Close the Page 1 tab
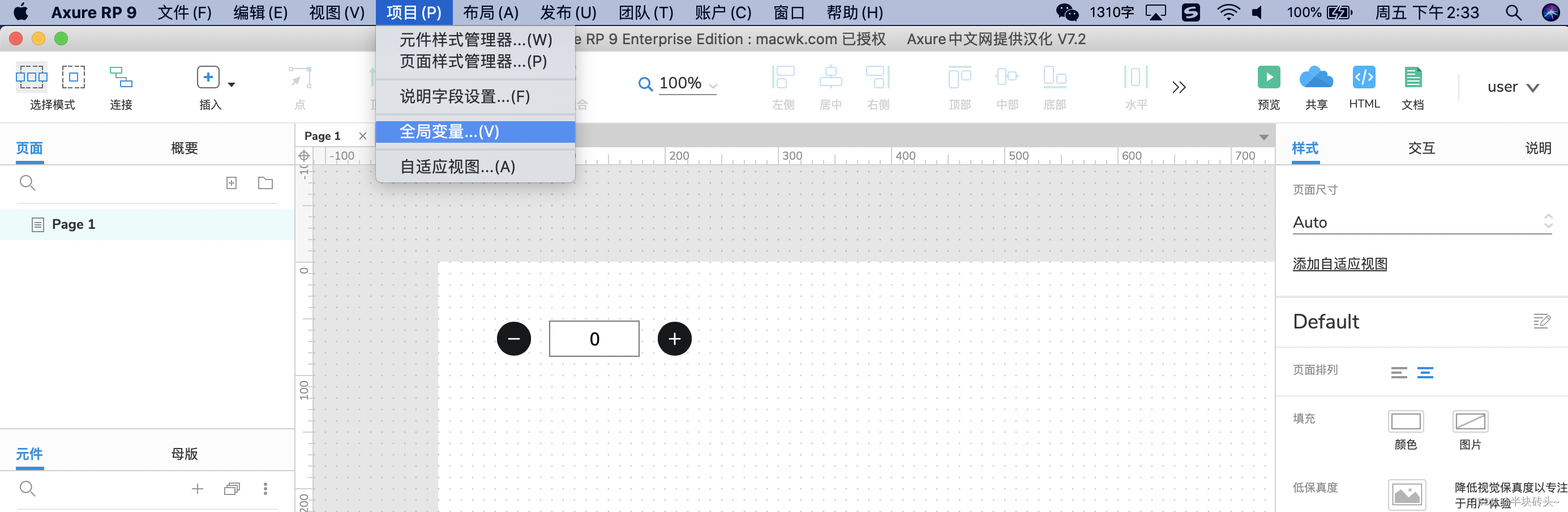 (363, 136)
